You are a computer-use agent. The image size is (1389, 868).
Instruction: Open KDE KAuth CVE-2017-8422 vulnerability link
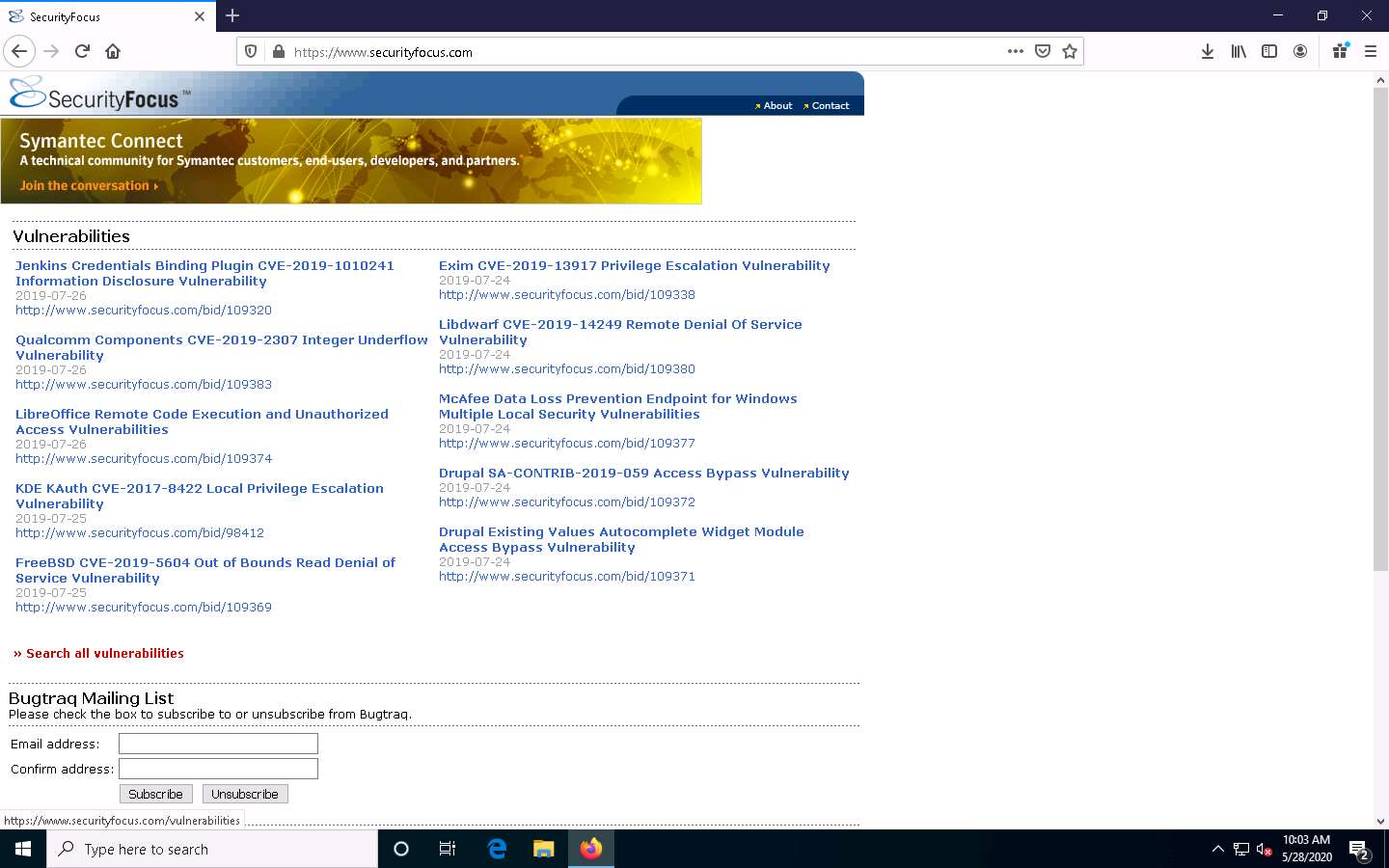click(200, 496)
